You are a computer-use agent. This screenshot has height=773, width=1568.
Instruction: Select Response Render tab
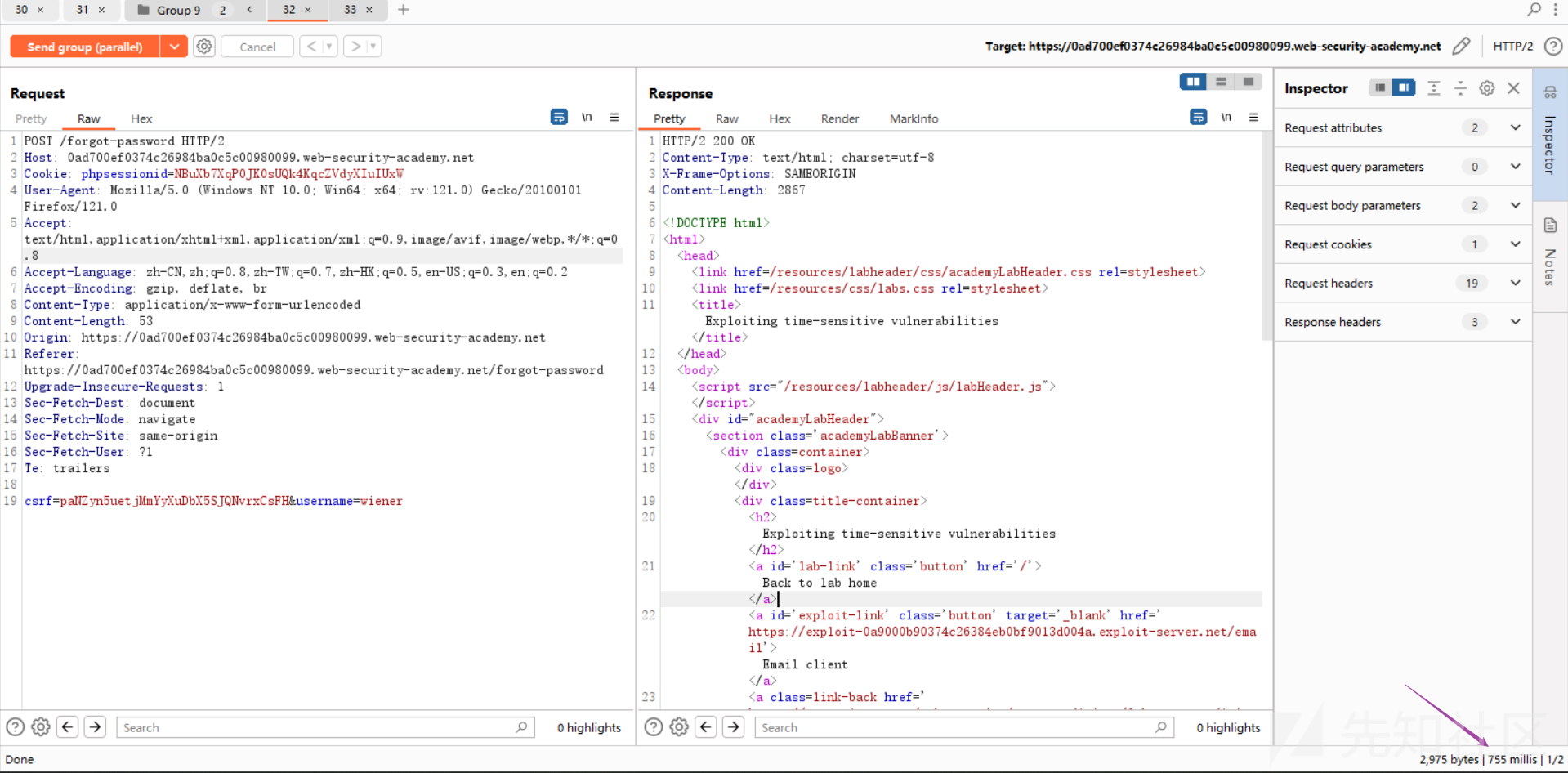click(x=840, y=118)
